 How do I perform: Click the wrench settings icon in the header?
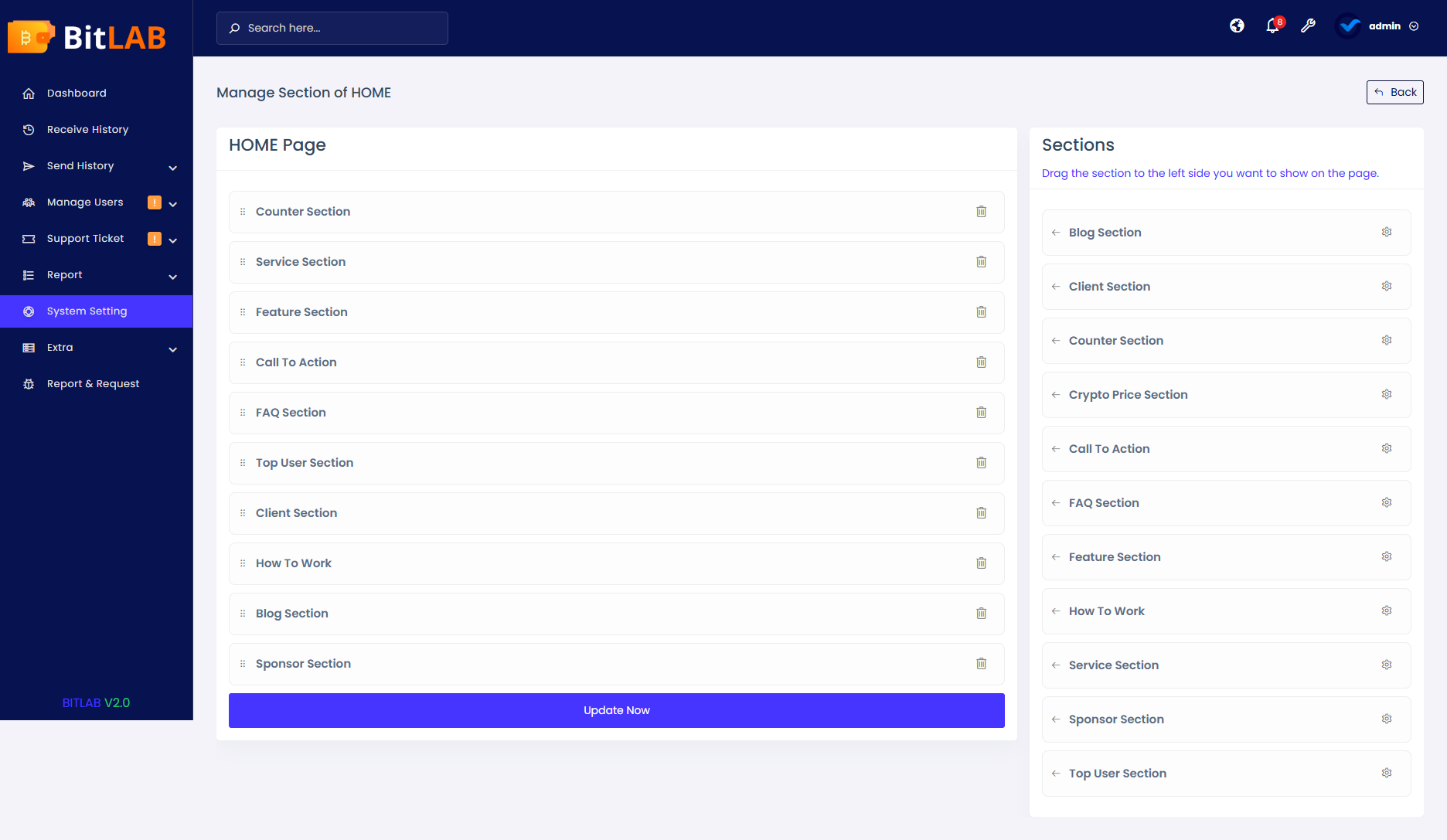(1309, 26)
